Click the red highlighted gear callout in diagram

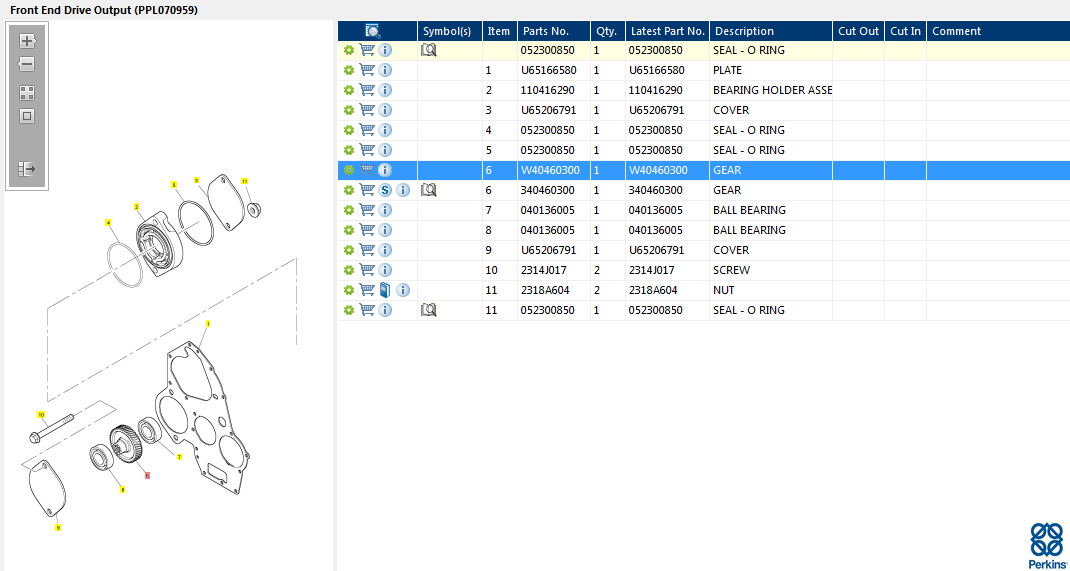(147, 475)
